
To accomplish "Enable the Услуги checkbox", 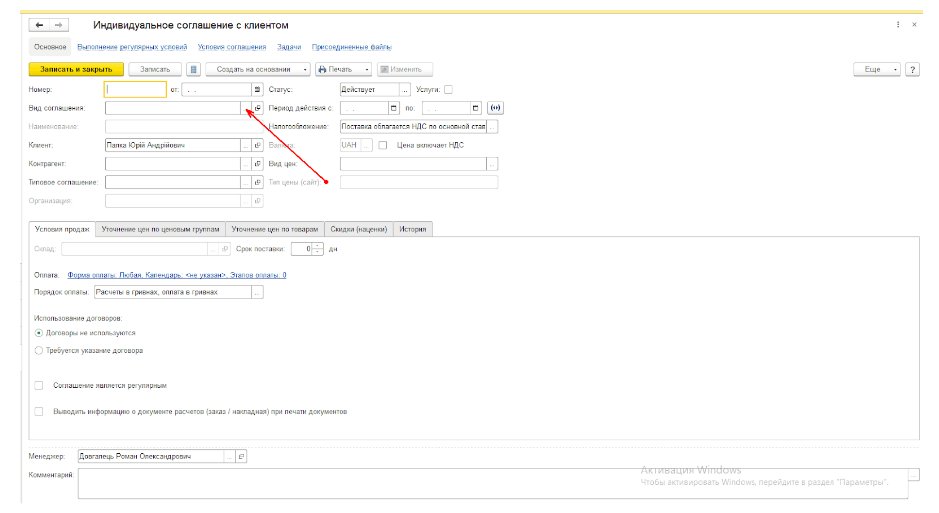I will (448, 90).
